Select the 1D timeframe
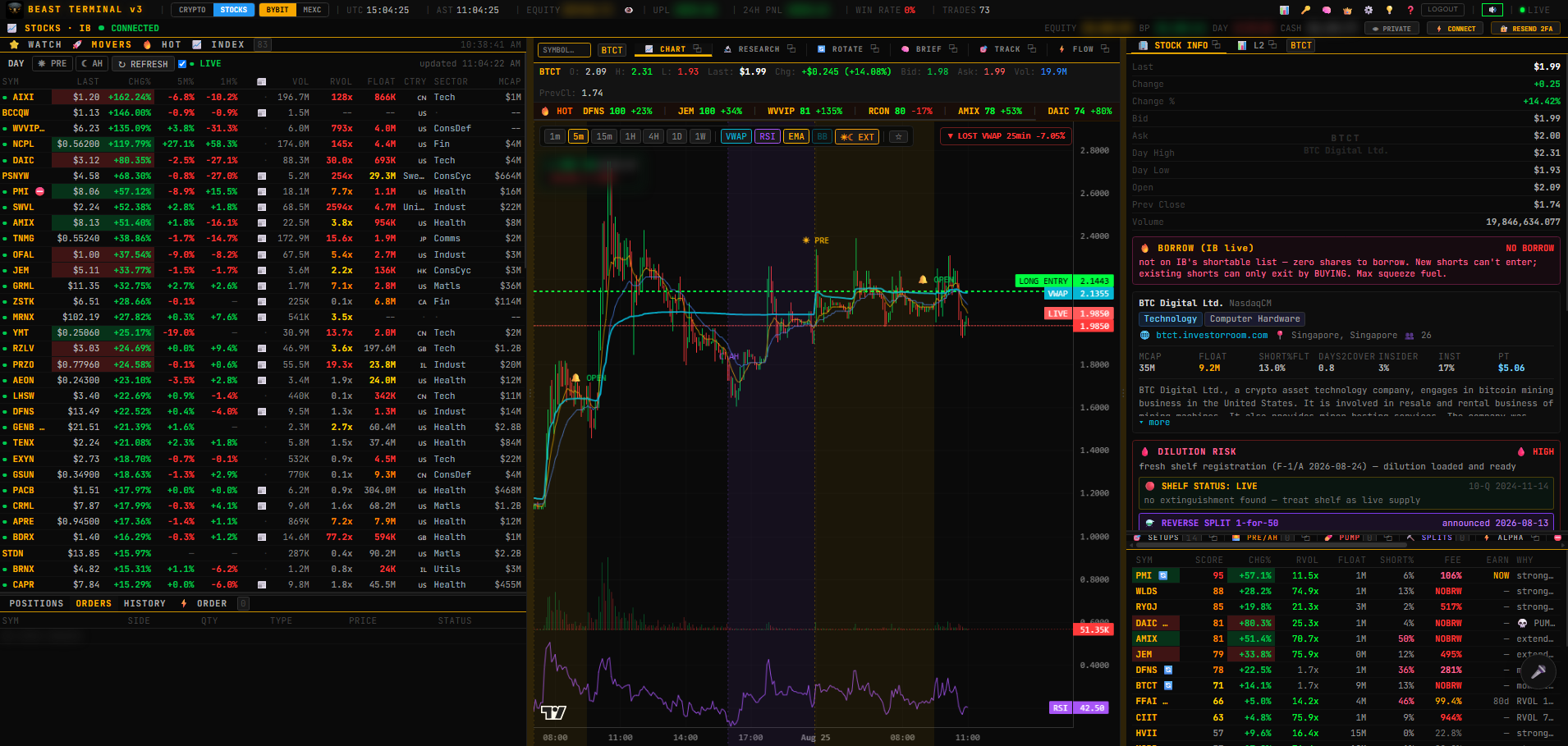The image size is (1568, 746). point(676,136)
